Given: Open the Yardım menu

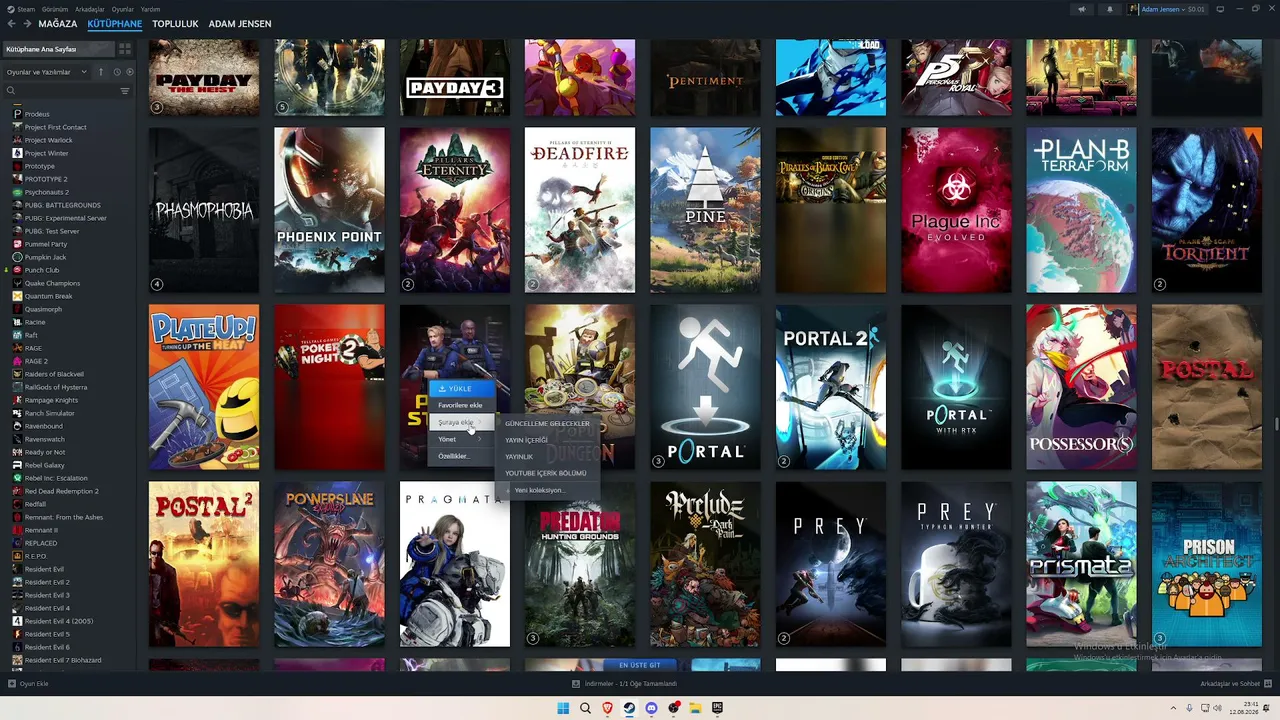Looking at the screenshot, I should pyautogui.click(x=150, y=9).
